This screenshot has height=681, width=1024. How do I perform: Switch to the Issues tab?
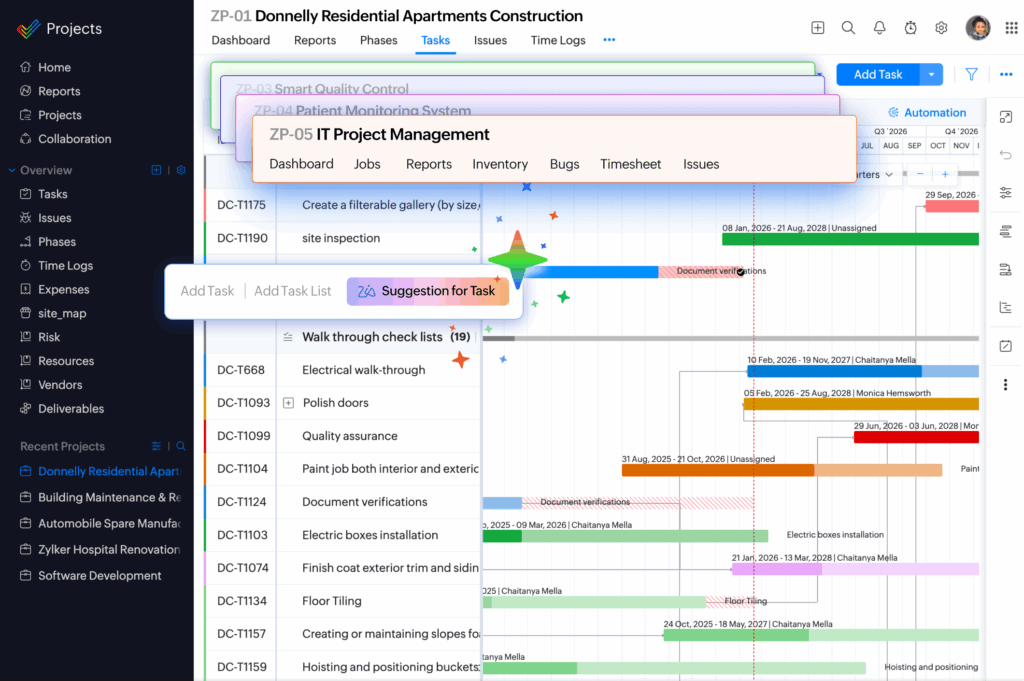490,41
